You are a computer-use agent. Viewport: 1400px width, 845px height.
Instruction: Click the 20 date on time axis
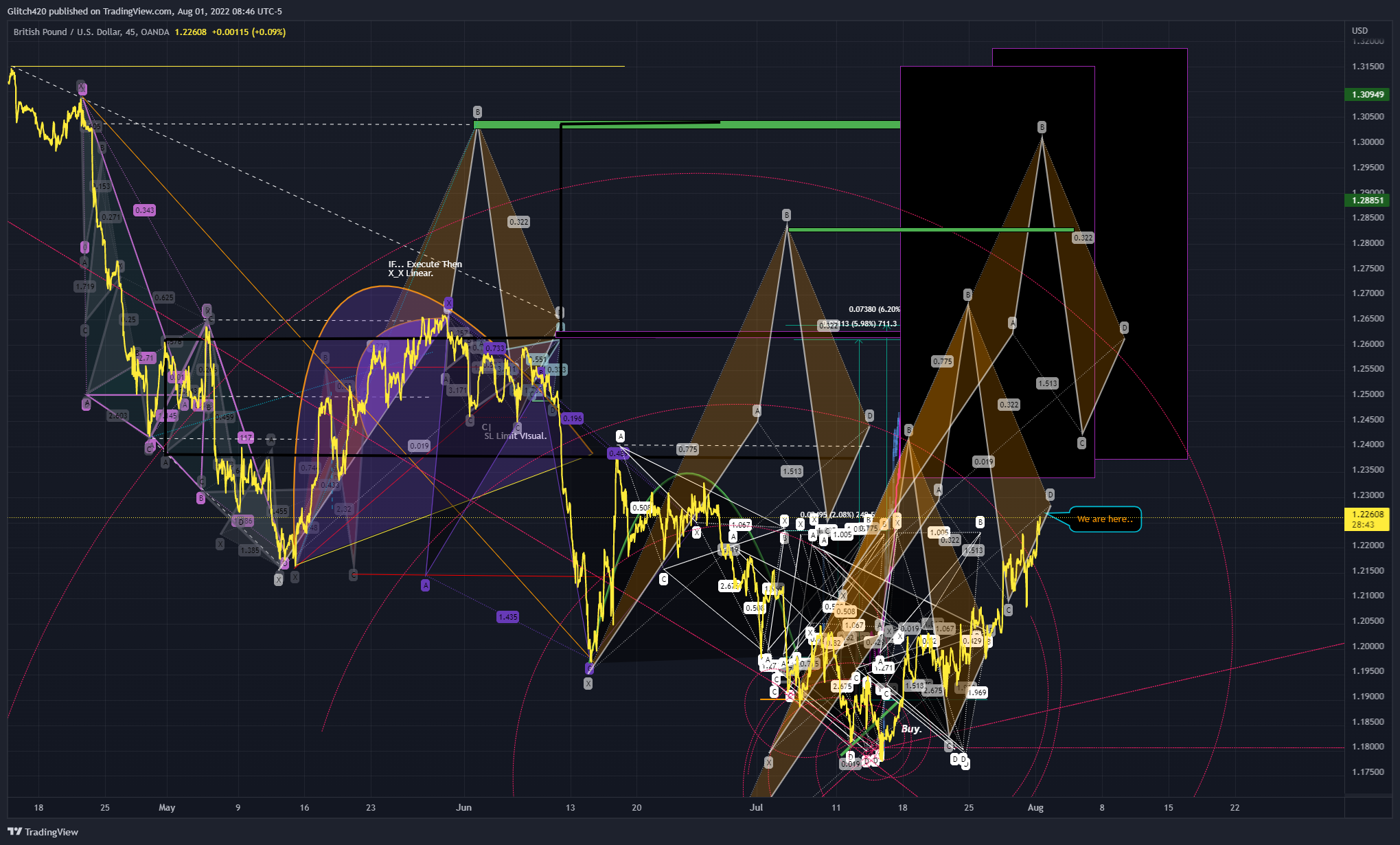click(636, 807)
